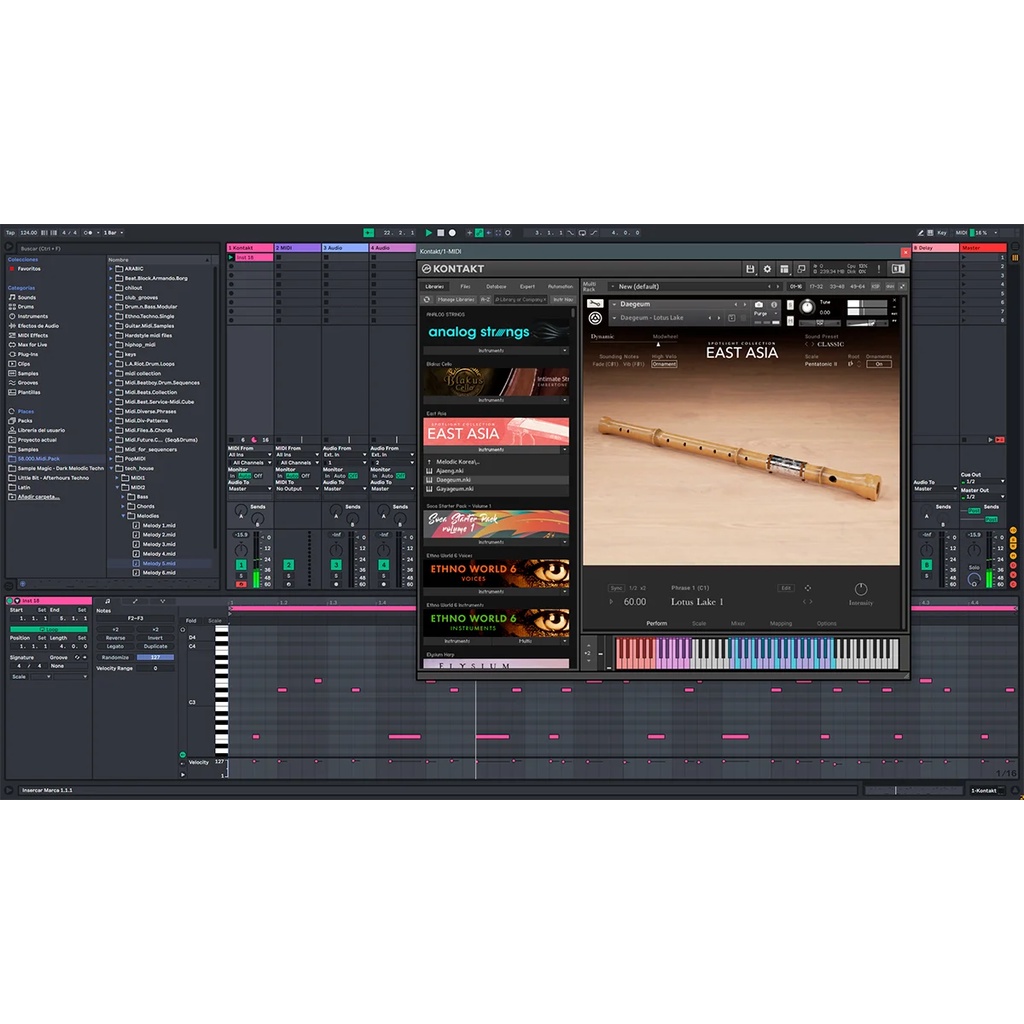This screenshot has width=1024, height=1024.
Task: Toggle track 3 Audio activator button
Action: [336, 564]
